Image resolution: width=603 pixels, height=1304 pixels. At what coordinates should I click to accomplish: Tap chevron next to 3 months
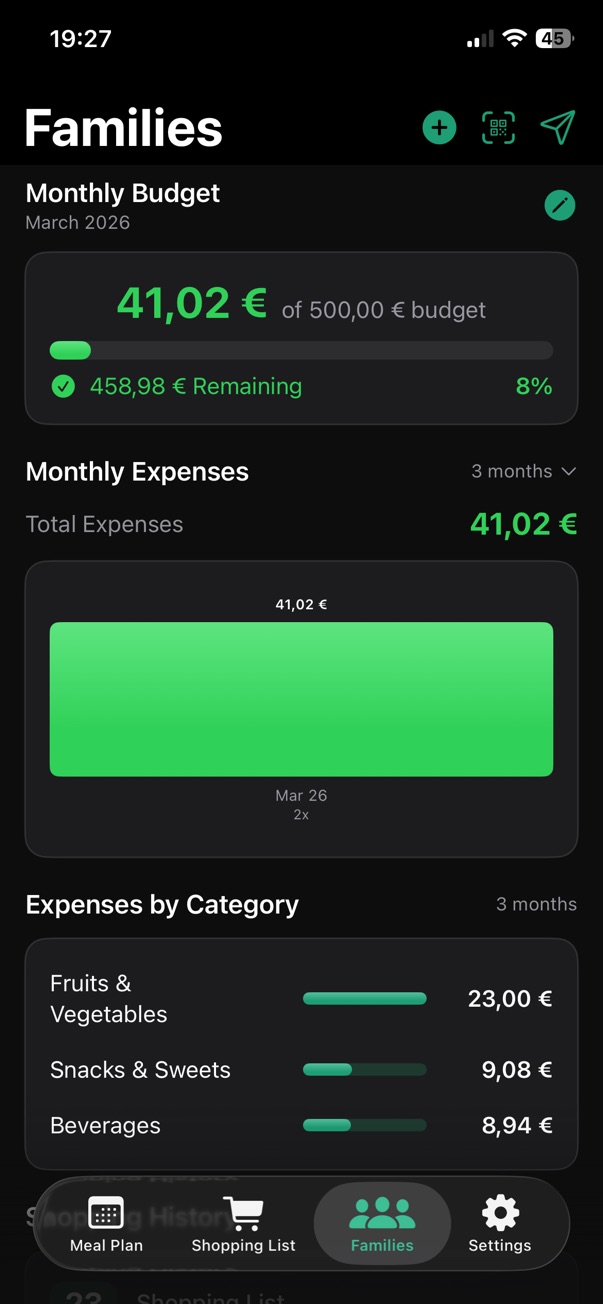pyautogui.click(x=569, y=471)
